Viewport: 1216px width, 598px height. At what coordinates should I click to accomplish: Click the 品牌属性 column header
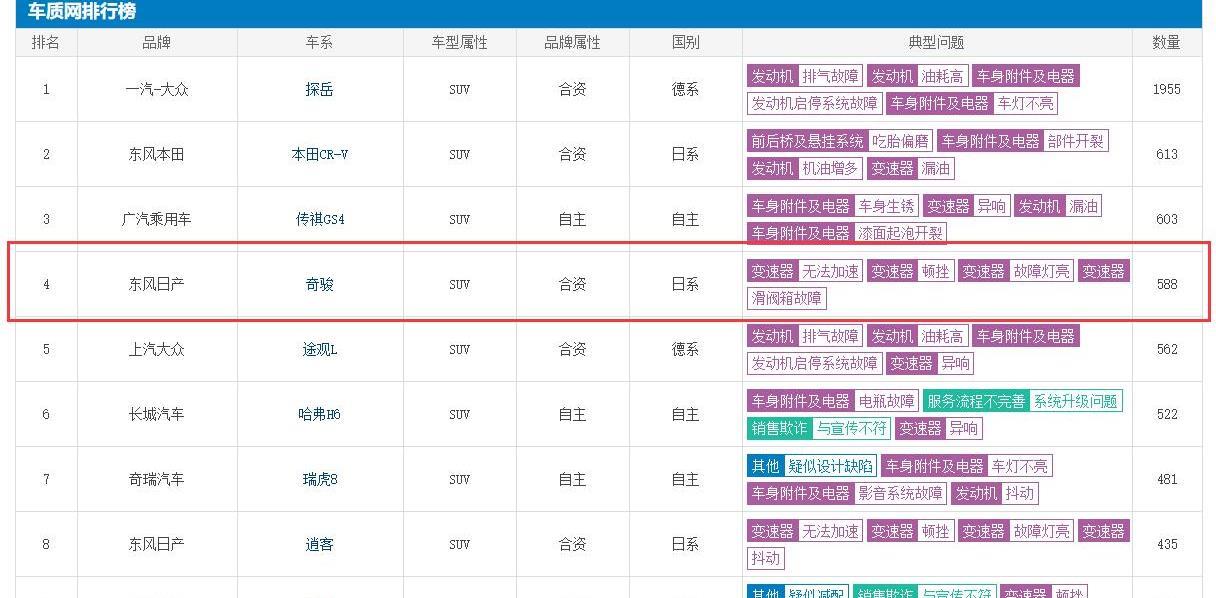[572, 42]
